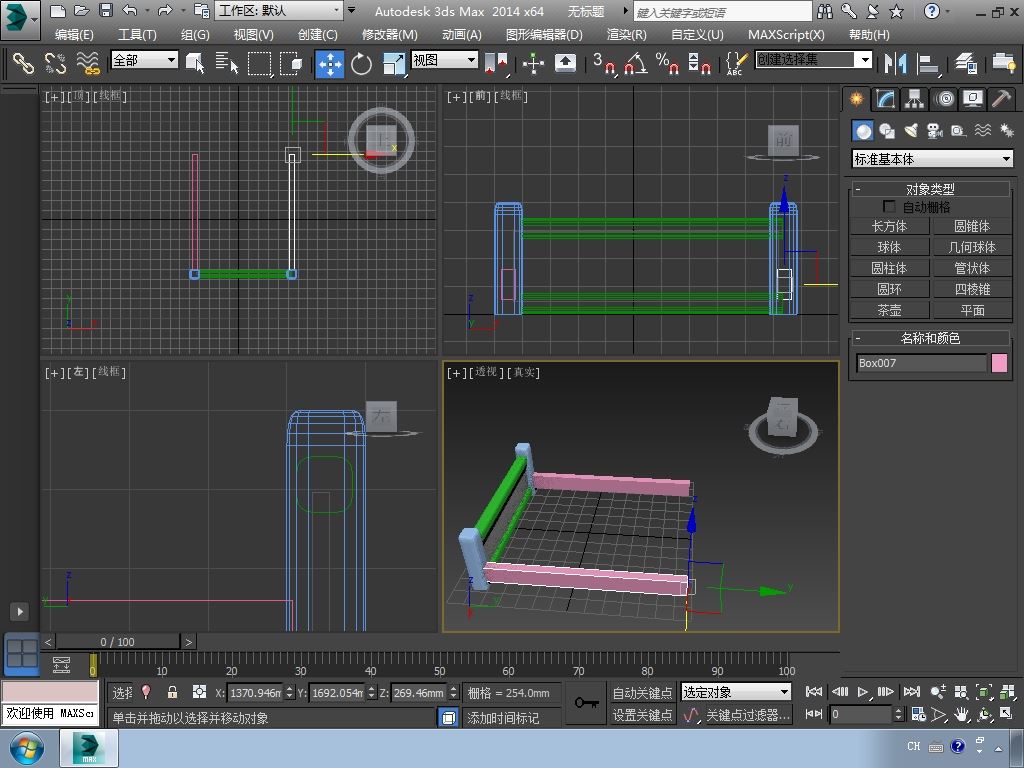The height and width of the screenshot is (768, 1024).
Task: Switch to Cameras creation category
Action: [x=935, y=131]
